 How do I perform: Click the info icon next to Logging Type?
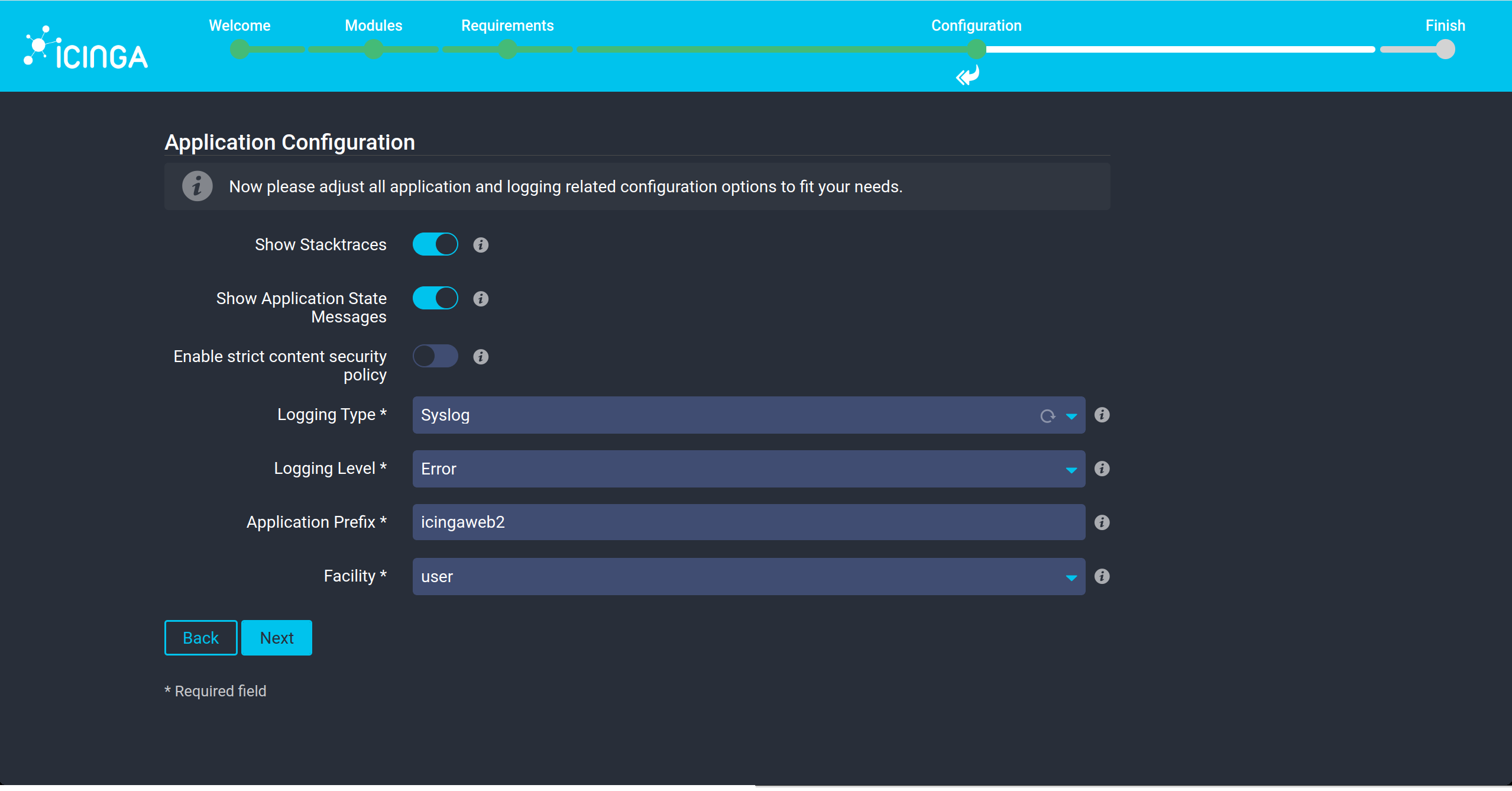(1102, 415)
